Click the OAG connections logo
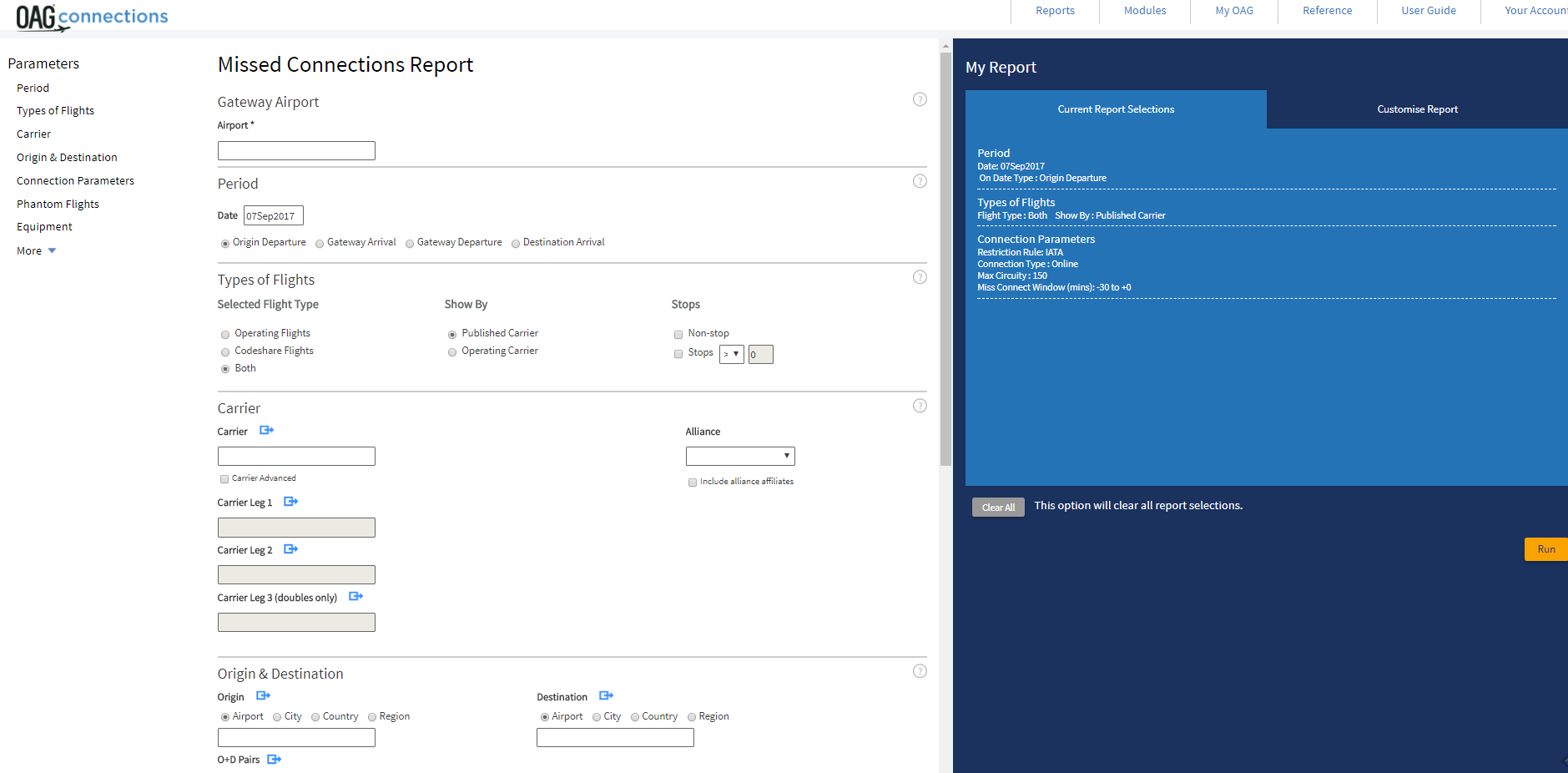The image size is (1568, 773). pyautogui.click(x=92, y=17)
